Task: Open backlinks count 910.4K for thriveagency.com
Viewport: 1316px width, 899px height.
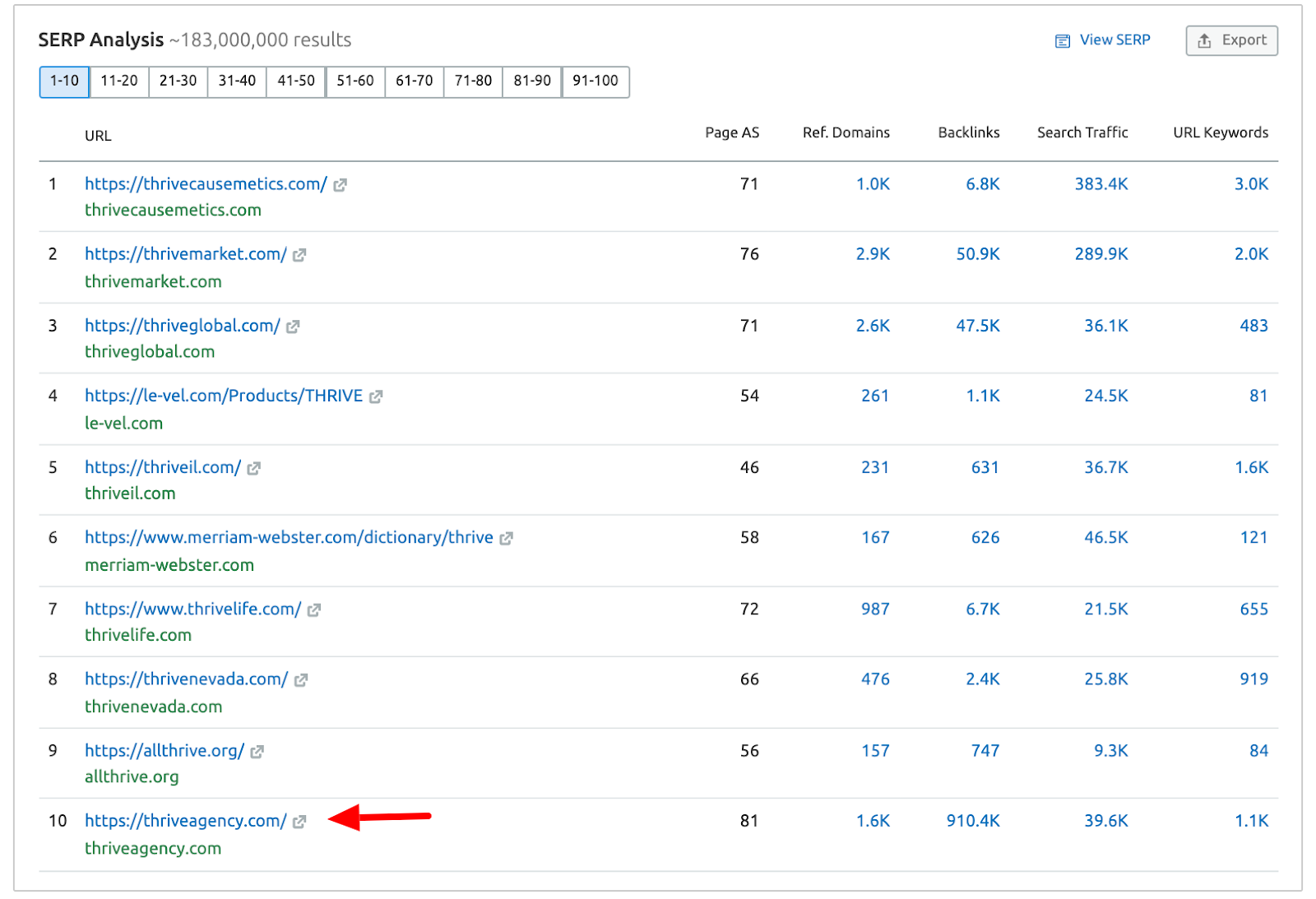Action: click(972, 821)
